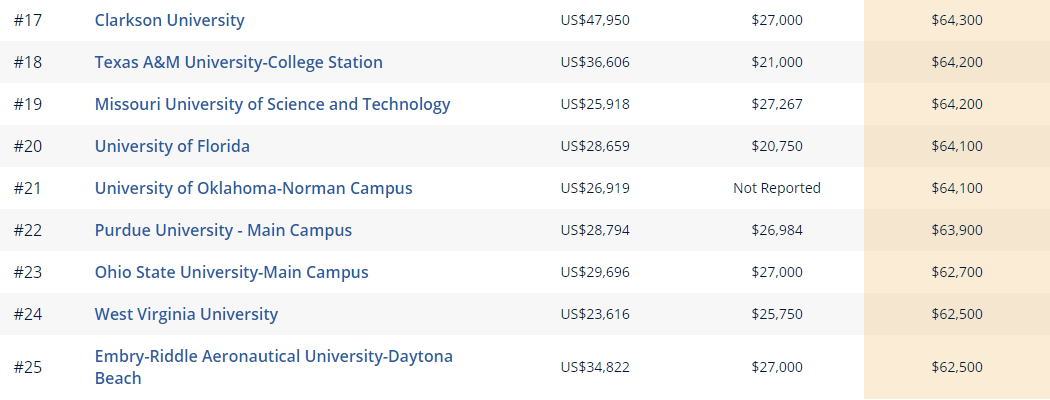
Task: Click the $62,700 salary cell
Action: [x=956, y=272]
